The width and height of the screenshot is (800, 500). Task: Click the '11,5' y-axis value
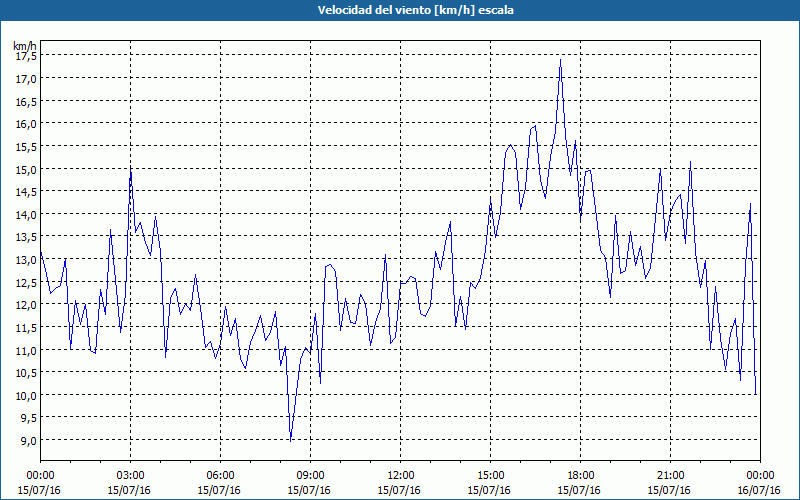(26, 328)
